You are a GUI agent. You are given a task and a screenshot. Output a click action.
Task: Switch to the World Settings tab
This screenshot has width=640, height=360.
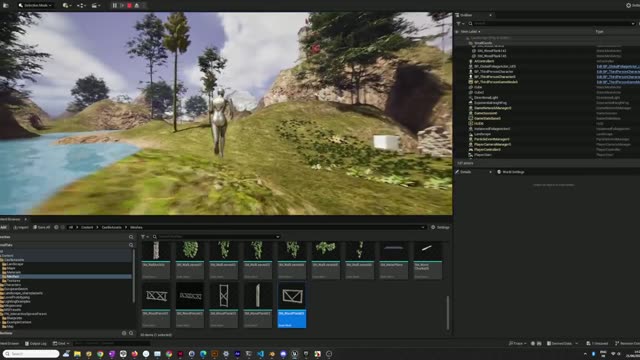pos(511,172)
